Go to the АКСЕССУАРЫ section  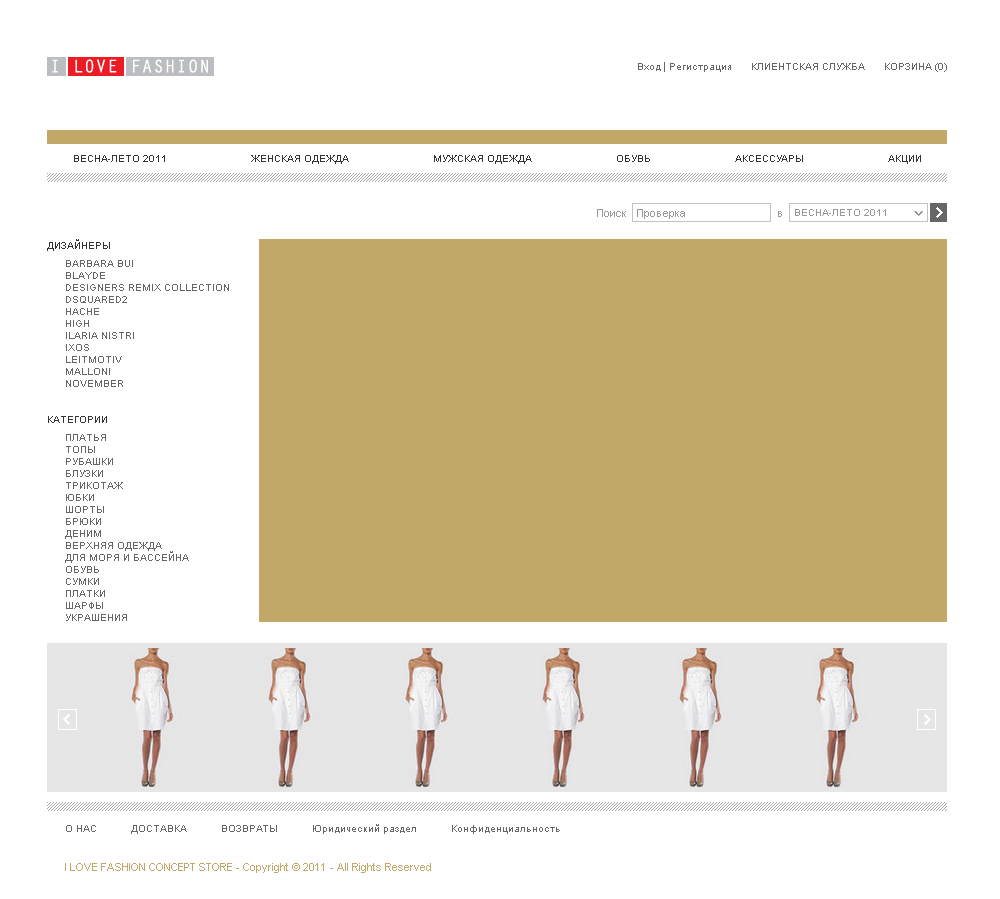(x=769, y=159)
